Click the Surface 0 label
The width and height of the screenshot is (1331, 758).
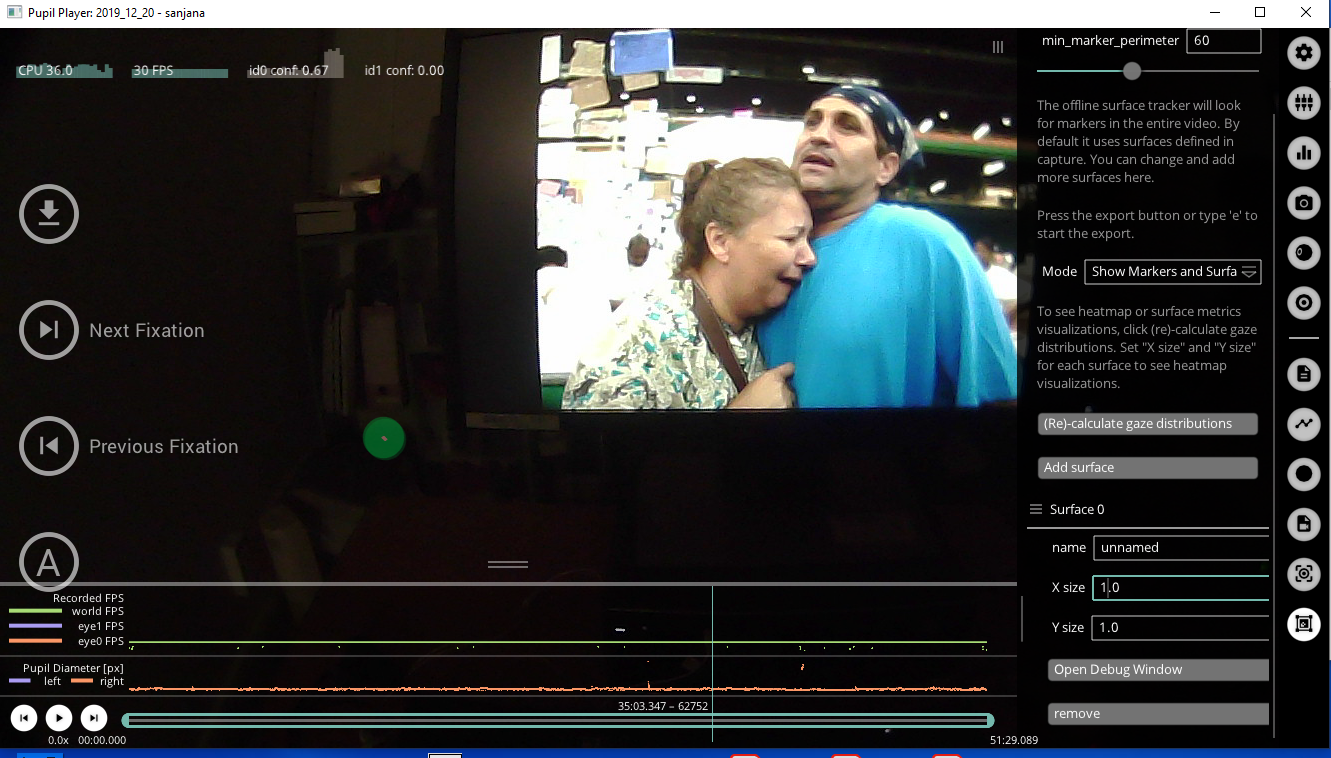[x=1077, y=510]
